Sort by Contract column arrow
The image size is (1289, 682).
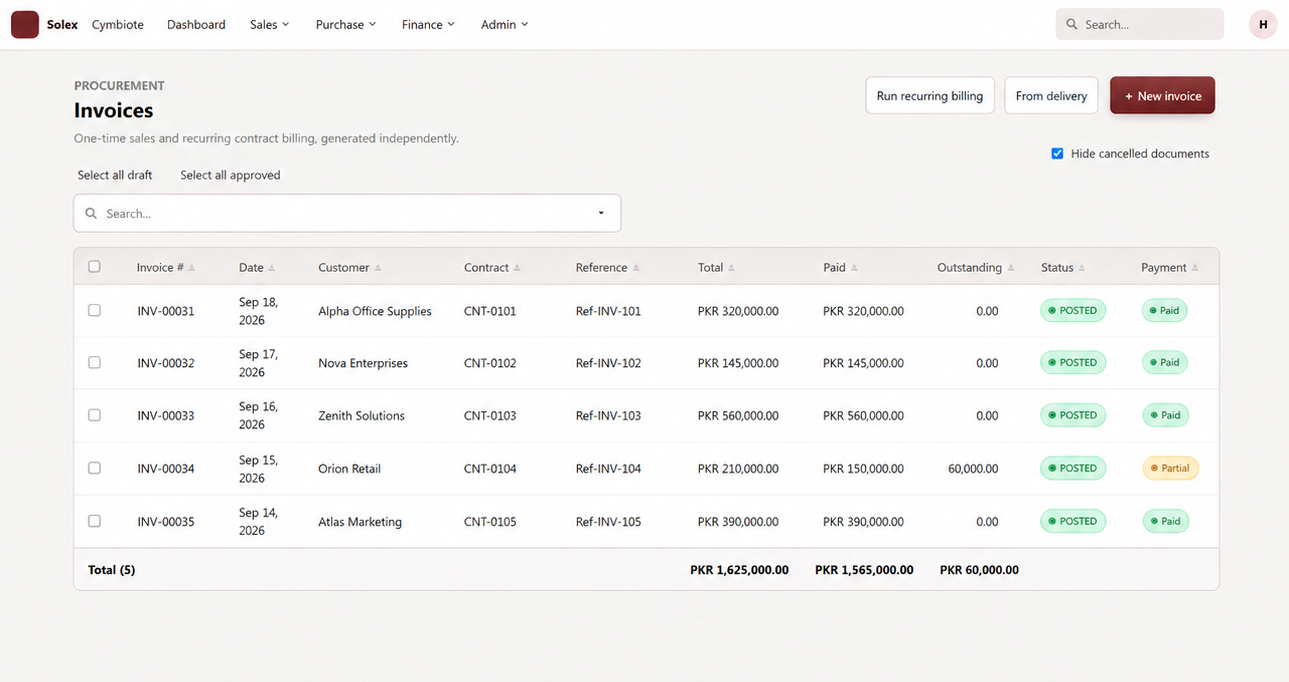(517, 268)
